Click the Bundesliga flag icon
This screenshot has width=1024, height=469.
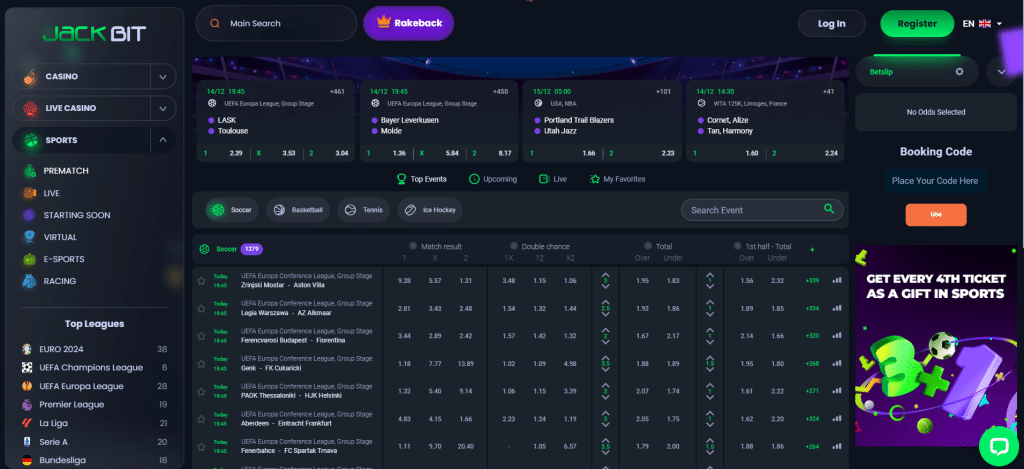(x=27, y=460)
